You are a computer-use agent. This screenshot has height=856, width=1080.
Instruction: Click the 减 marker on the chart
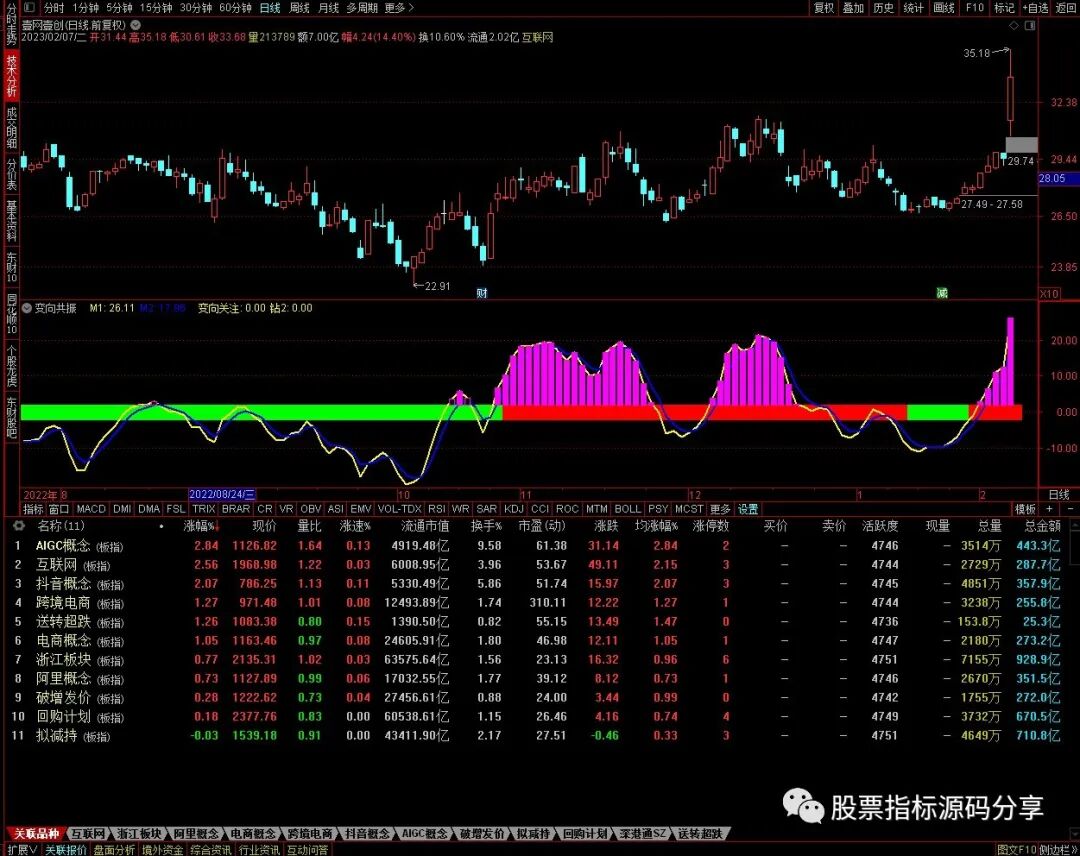(942, 293)
